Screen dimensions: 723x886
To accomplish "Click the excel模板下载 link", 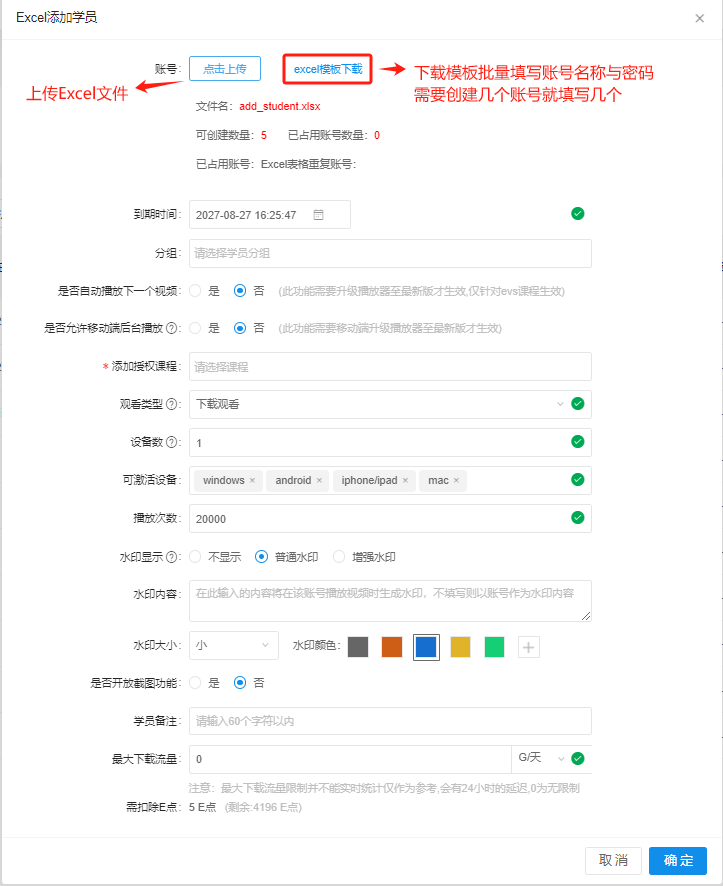I will coord(328,69).
